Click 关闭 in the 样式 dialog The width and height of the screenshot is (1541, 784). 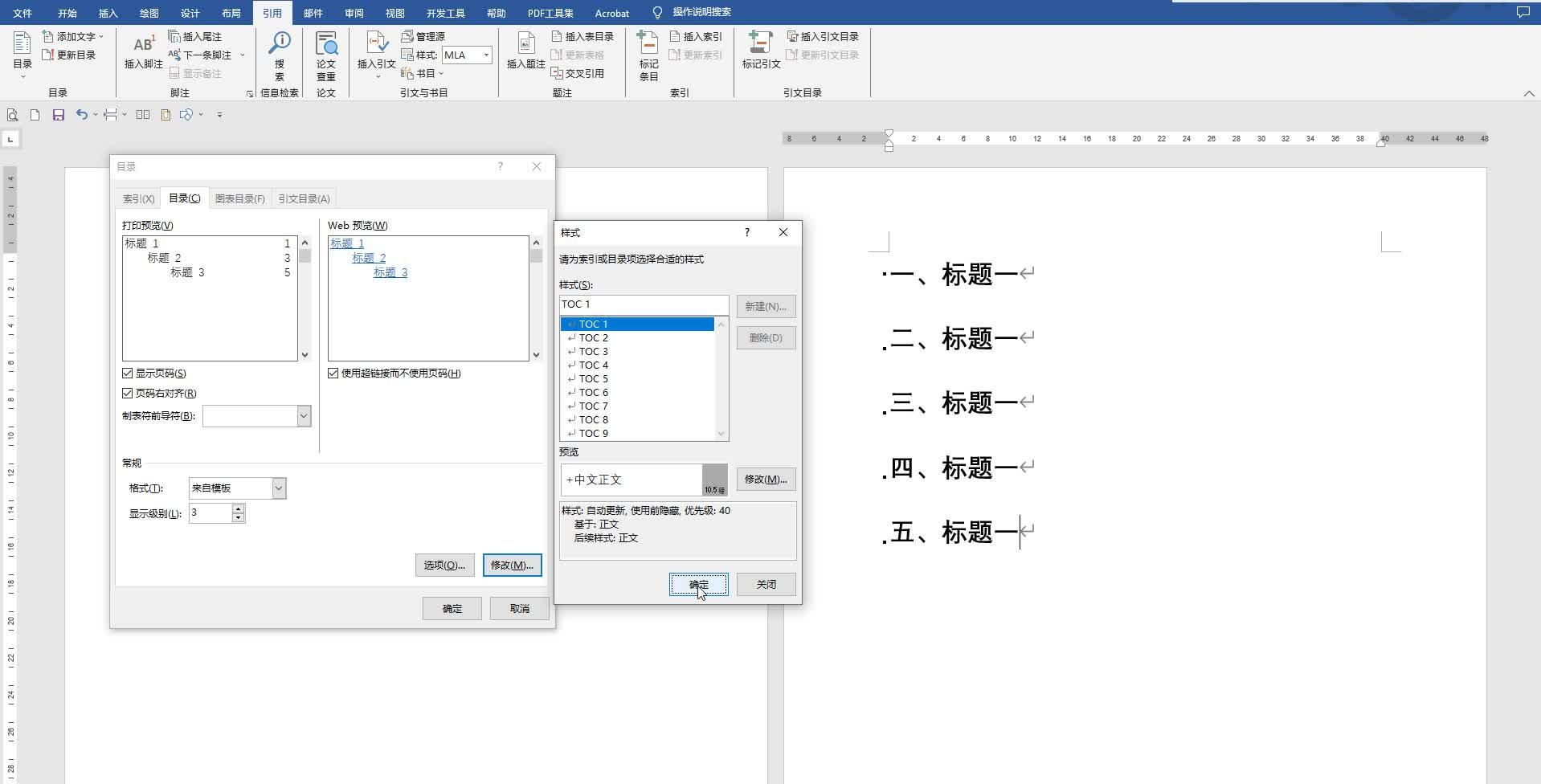[766, 585]
